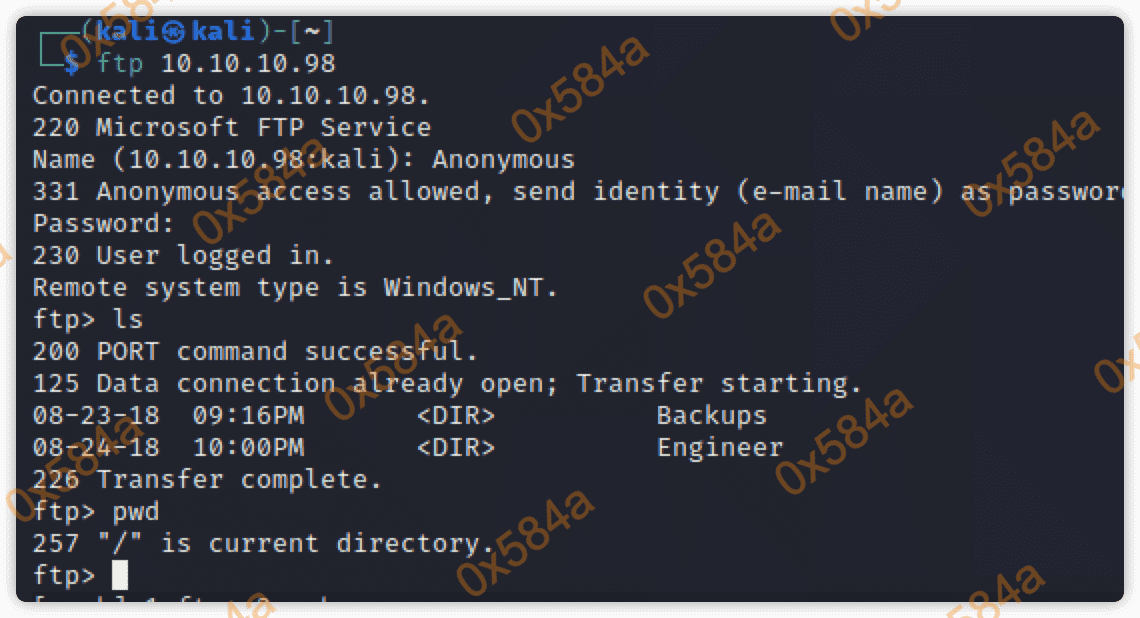Click "220 Microsoft FTP Service" banner line
This screenshot has height=618, width=1140.
231,128
